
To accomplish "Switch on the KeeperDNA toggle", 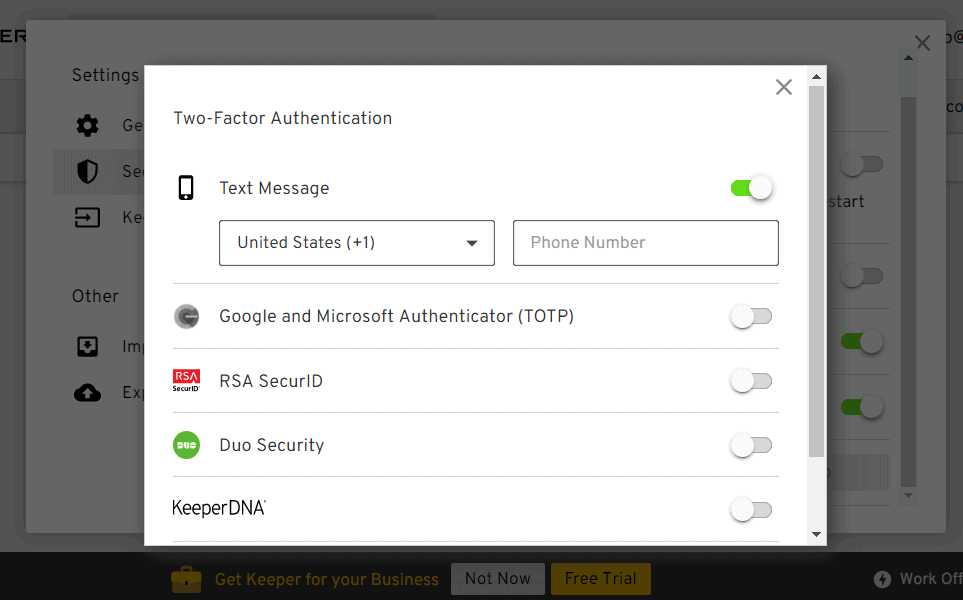I will tap(752, 510).
